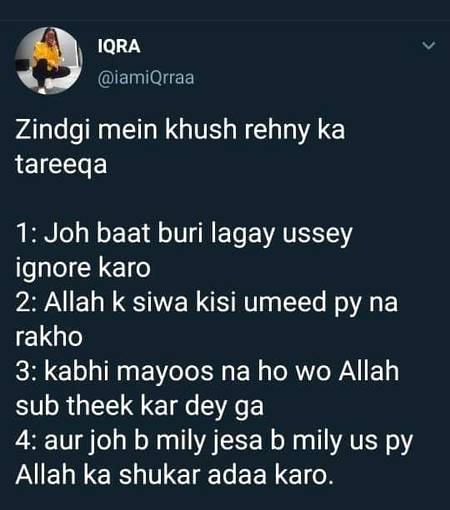Click the word 'buri' in point one
Viewport: 450px width, 510px height.
(x=180, y=234)
